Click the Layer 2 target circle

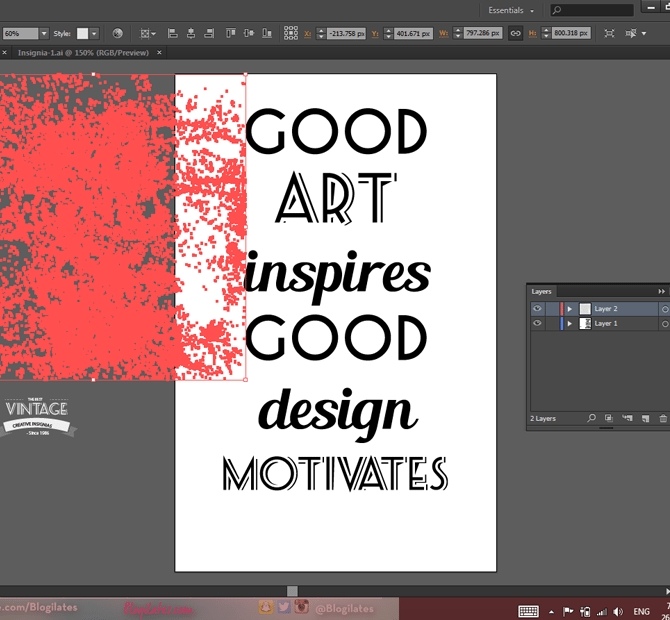(x=664, y=309)
